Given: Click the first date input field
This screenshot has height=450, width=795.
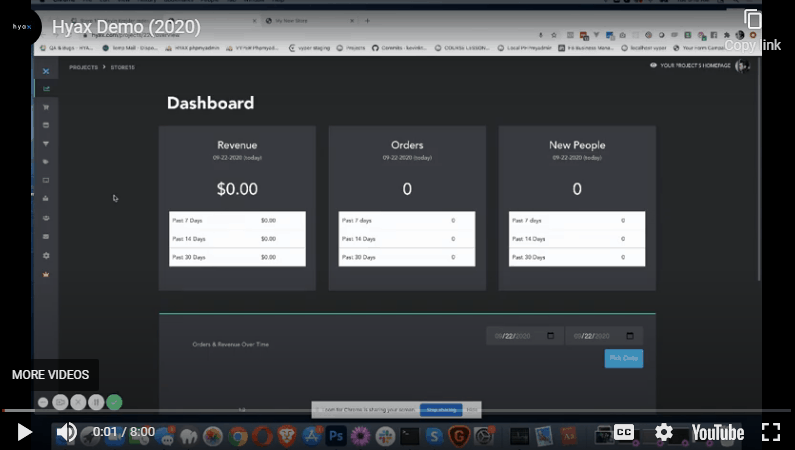Looking at the screenshot, I should 524,335.
